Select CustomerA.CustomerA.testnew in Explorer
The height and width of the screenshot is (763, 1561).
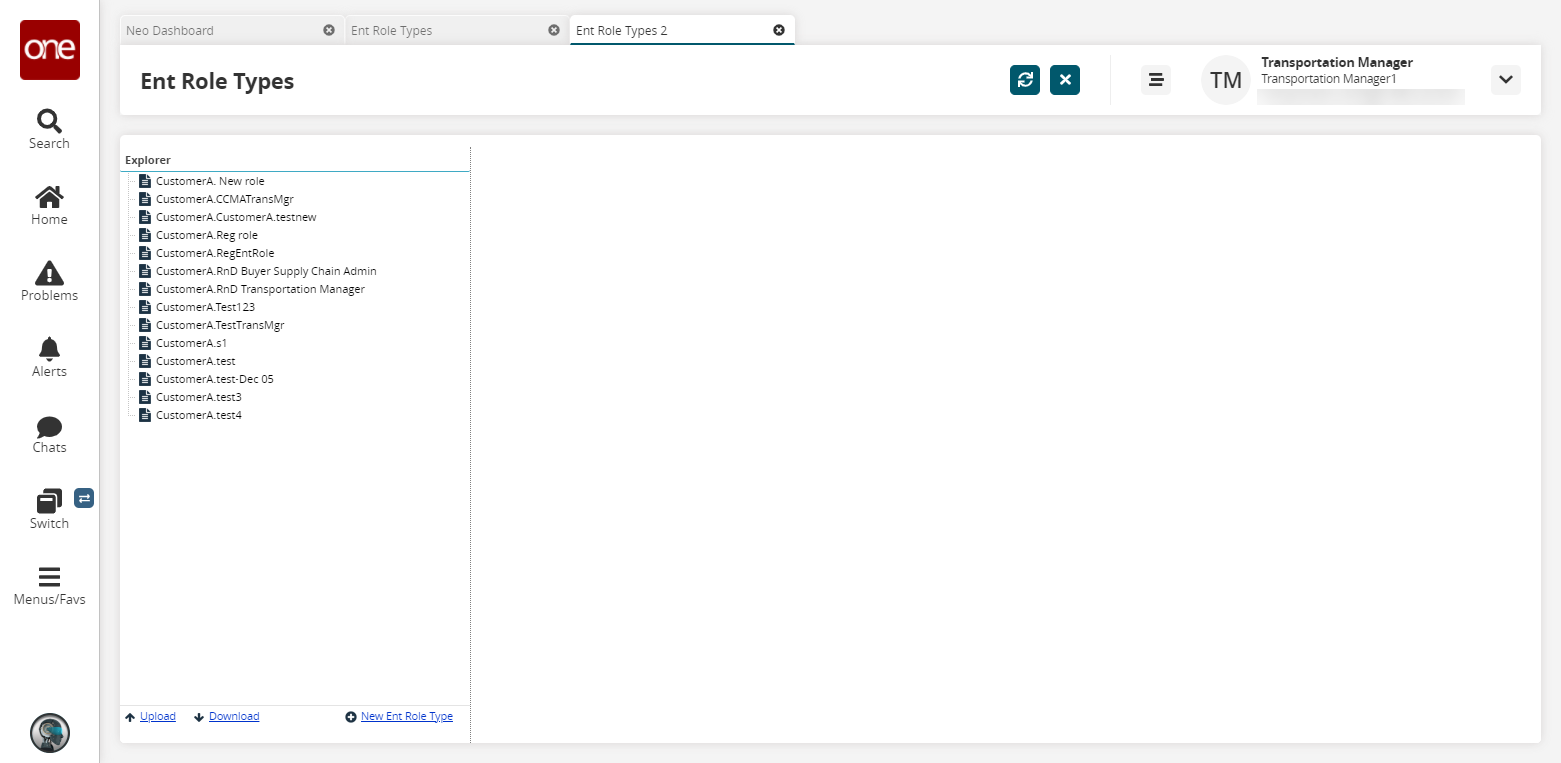236,217
